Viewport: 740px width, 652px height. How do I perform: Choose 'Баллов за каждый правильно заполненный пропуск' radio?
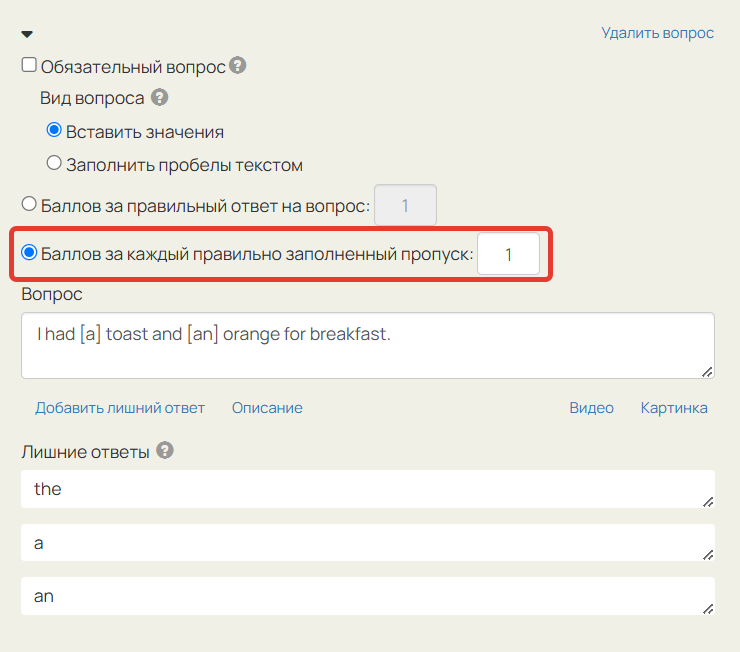tap(29, 252)
